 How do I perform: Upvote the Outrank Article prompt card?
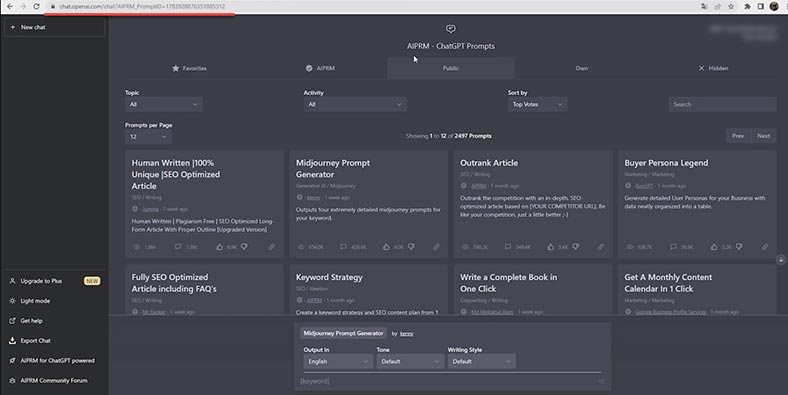(551, 247)
